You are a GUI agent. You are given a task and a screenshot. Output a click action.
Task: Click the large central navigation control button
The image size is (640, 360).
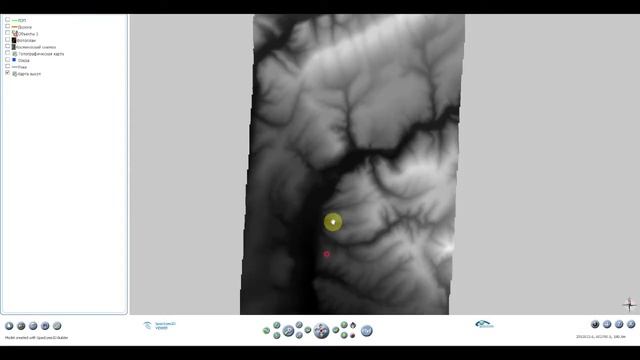[321, 331]
